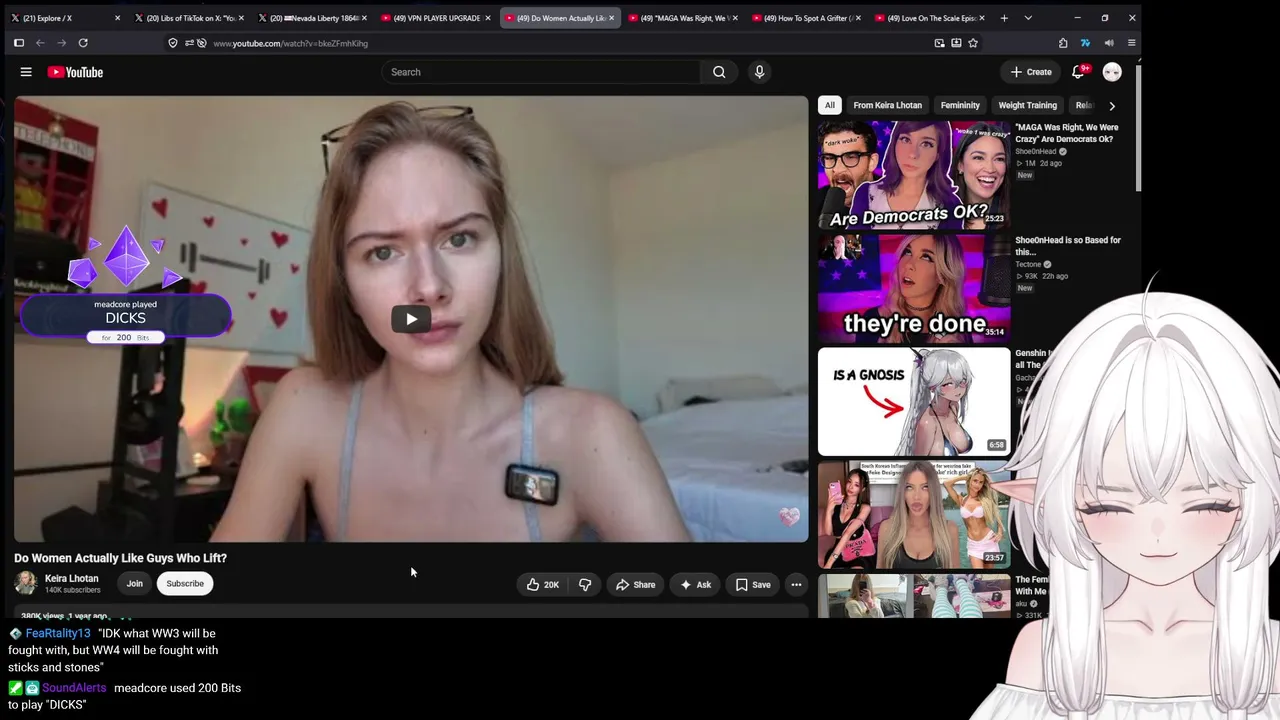The height and width of the screenshot is (720, 1280).
Task: Go to the YouTube home logo
Action: click(x=75, y=72)
